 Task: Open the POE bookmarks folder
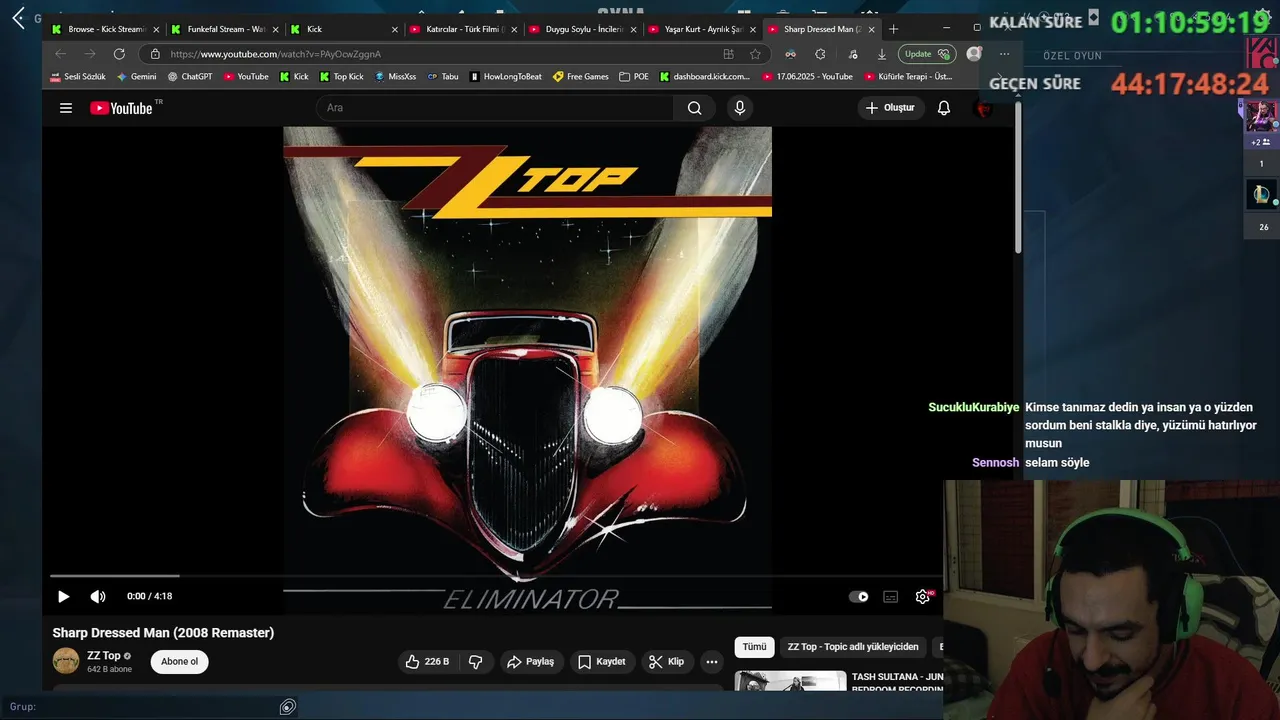[634, 76]
